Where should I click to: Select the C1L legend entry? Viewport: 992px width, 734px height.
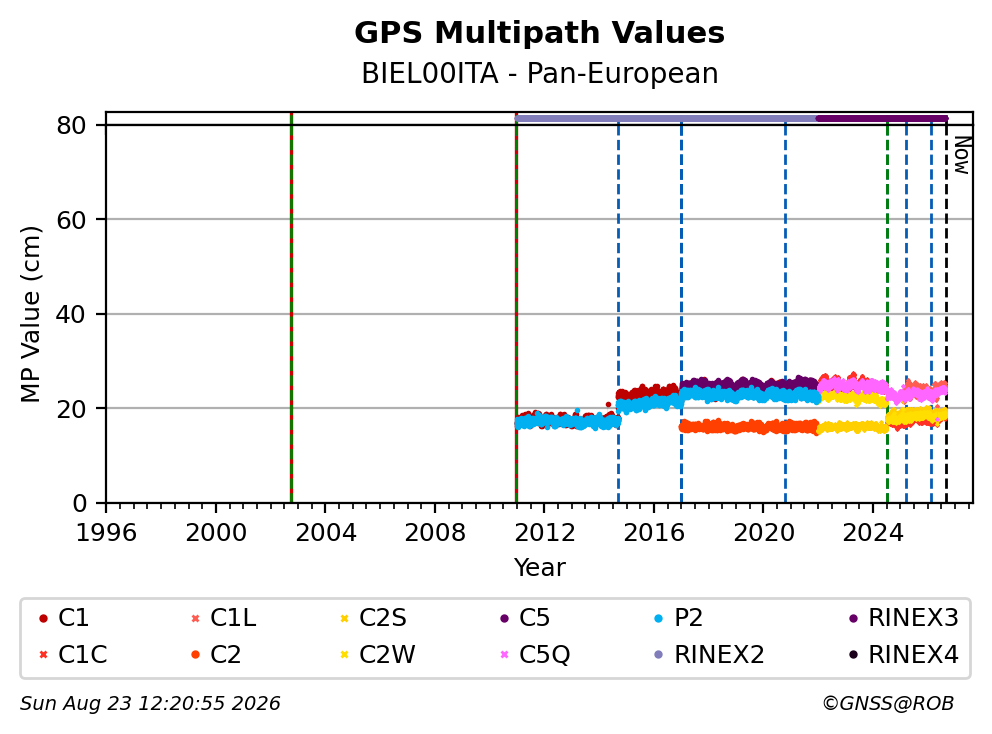tap(223, 618)
